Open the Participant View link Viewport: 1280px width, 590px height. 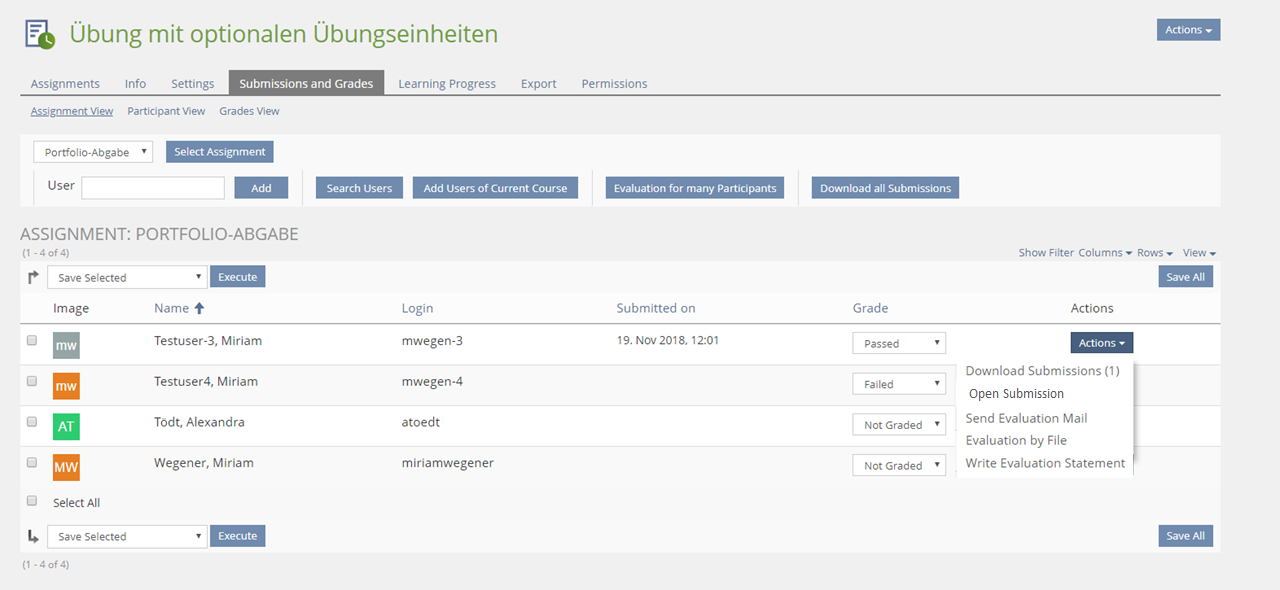click(x=166, y=111)
